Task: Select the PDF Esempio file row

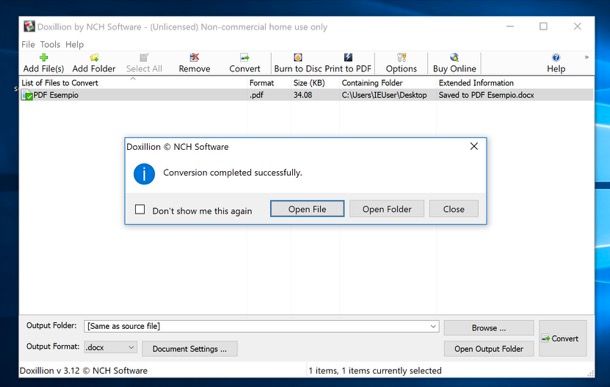Action: [307, 95]
